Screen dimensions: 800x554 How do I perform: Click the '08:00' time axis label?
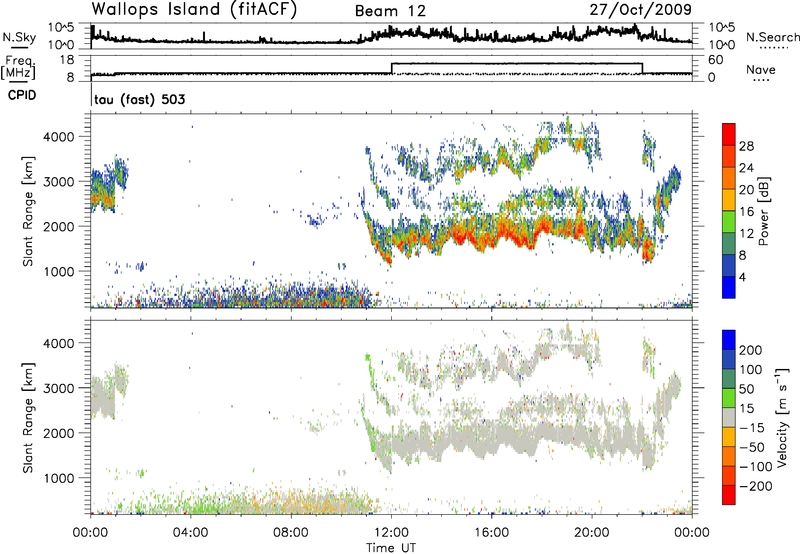(291, 532)
